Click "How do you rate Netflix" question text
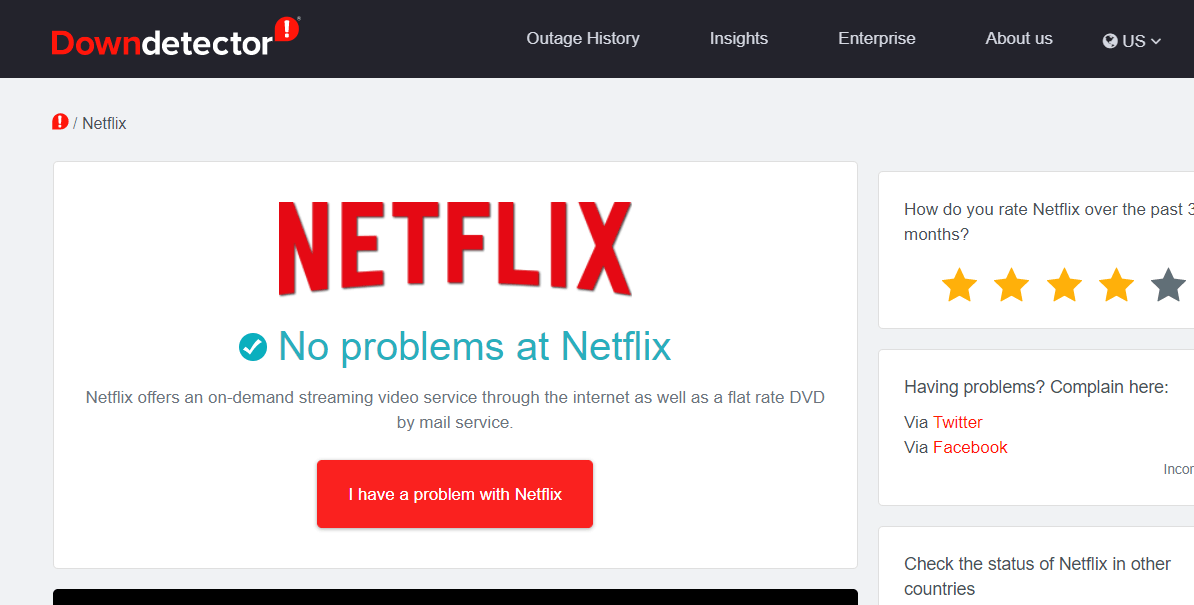Screen dimensions: 1194x605 pyautogui.click(x=1049, y=221)
